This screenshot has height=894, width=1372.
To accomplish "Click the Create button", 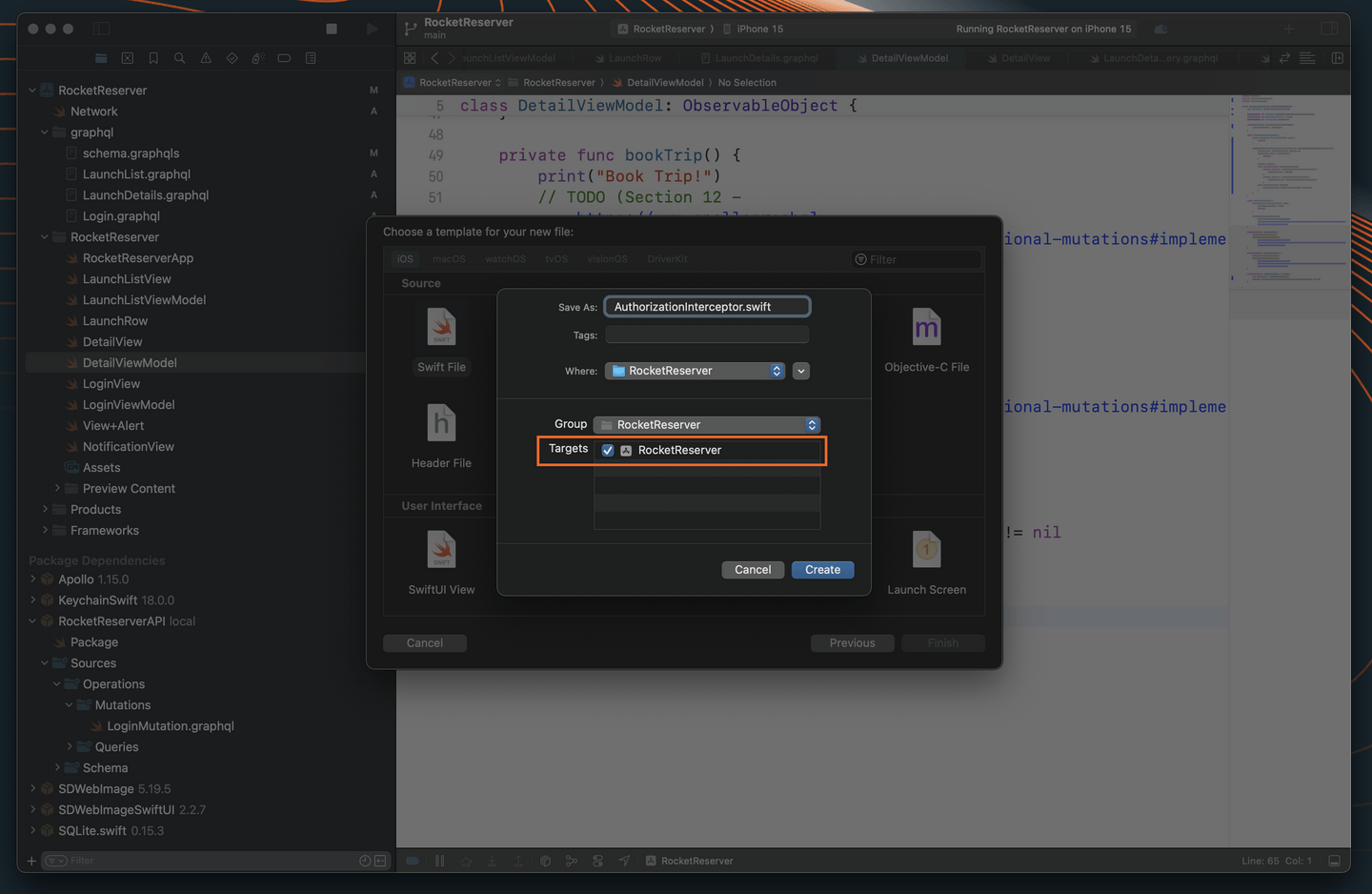I will (822, 570).
